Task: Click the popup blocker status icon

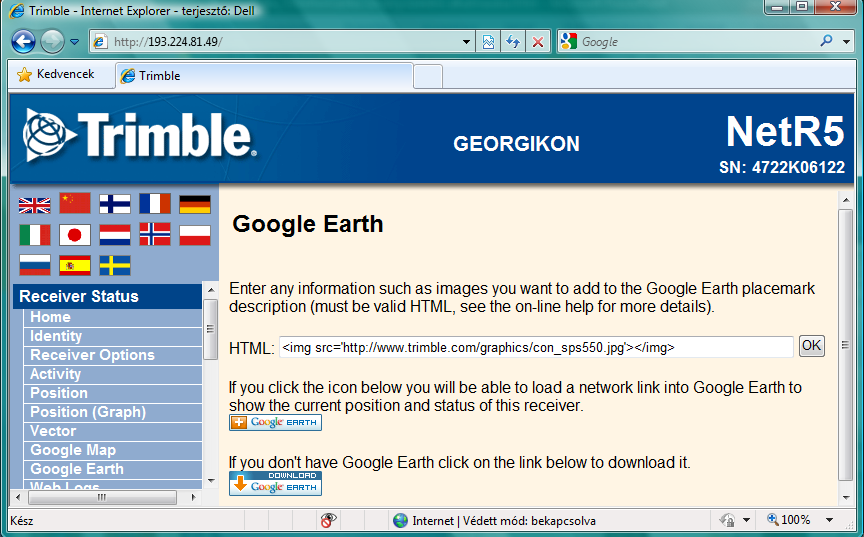Action: pyautogui.click(x=328, y=520)
